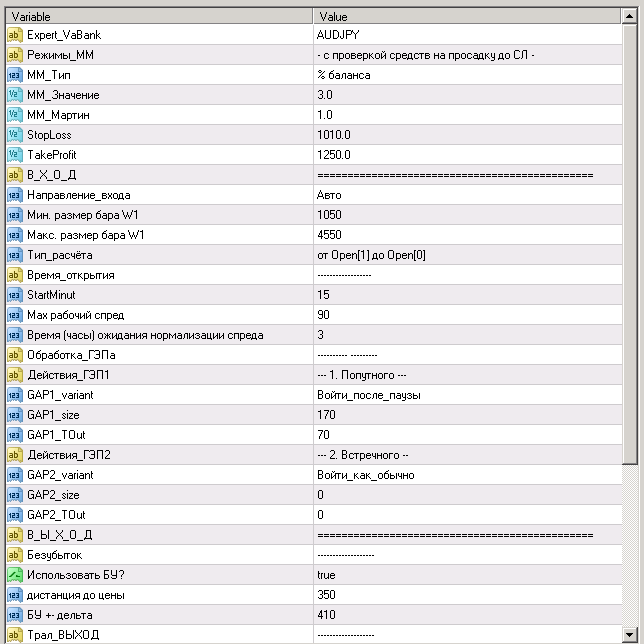Screen dimensions: 644x644
Task: Click the string icon beside В_Х_О_Д
Action: point(14,175)
